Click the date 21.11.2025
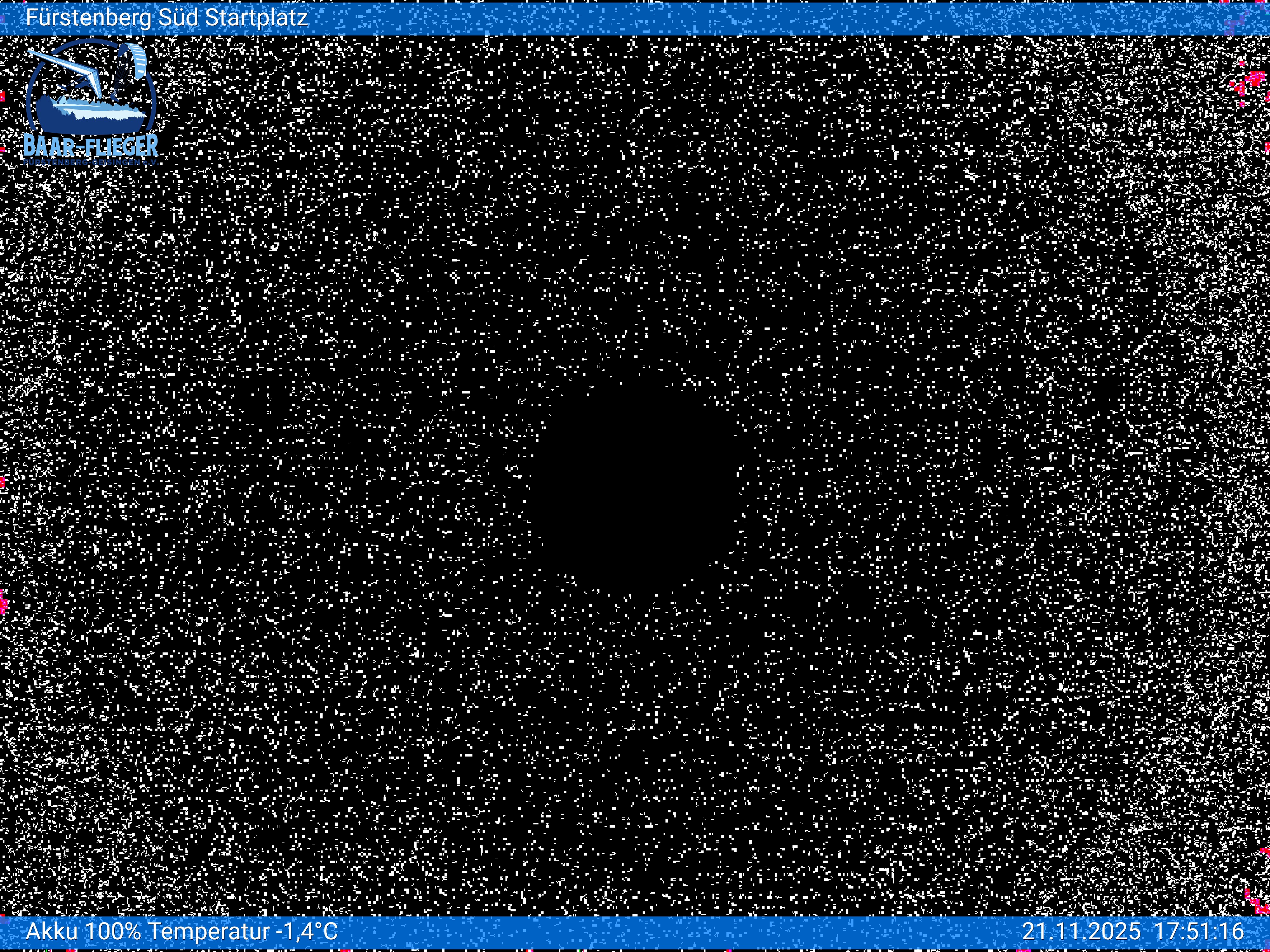The height and width of the screenshot is (952, 1270). point(1081,931)
